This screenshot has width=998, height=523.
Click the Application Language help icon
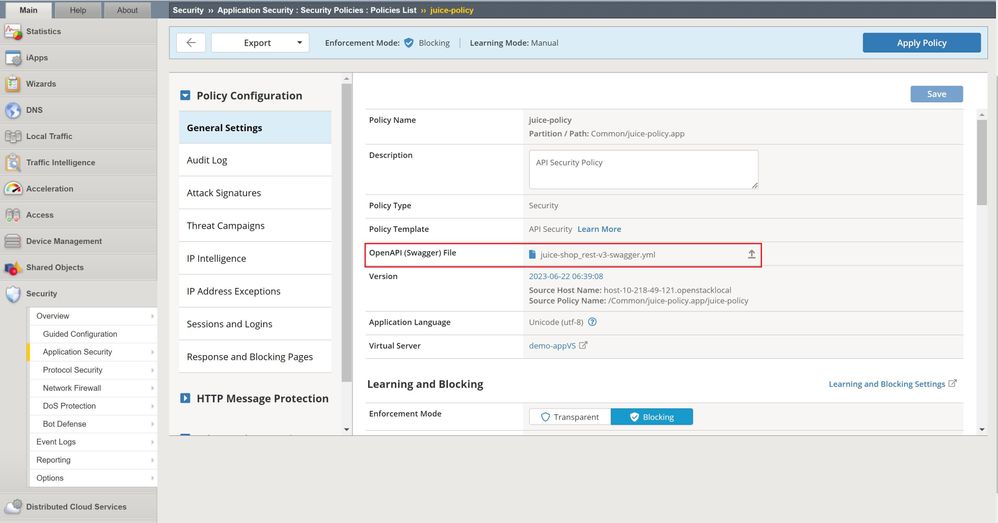pos(593,322)
